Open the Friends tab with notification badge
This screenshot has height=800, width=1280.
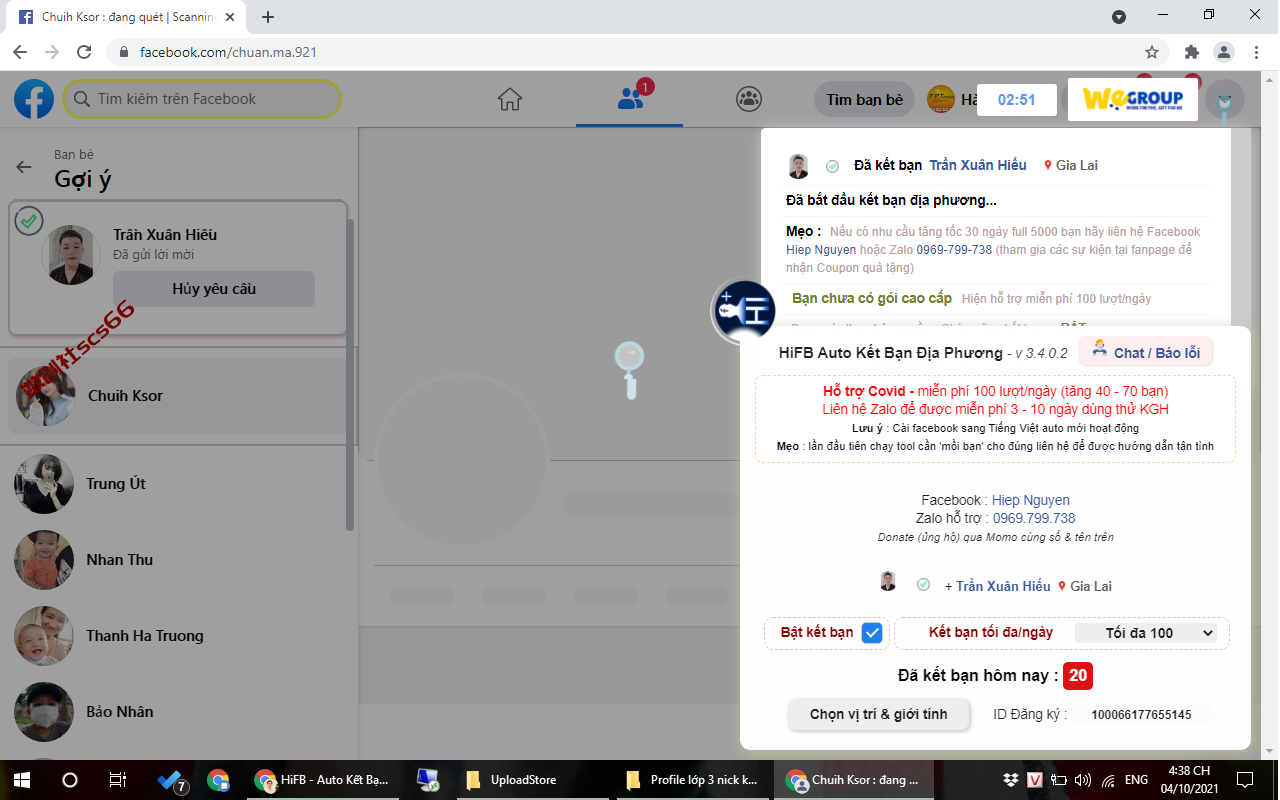click(x=630, y=99)
